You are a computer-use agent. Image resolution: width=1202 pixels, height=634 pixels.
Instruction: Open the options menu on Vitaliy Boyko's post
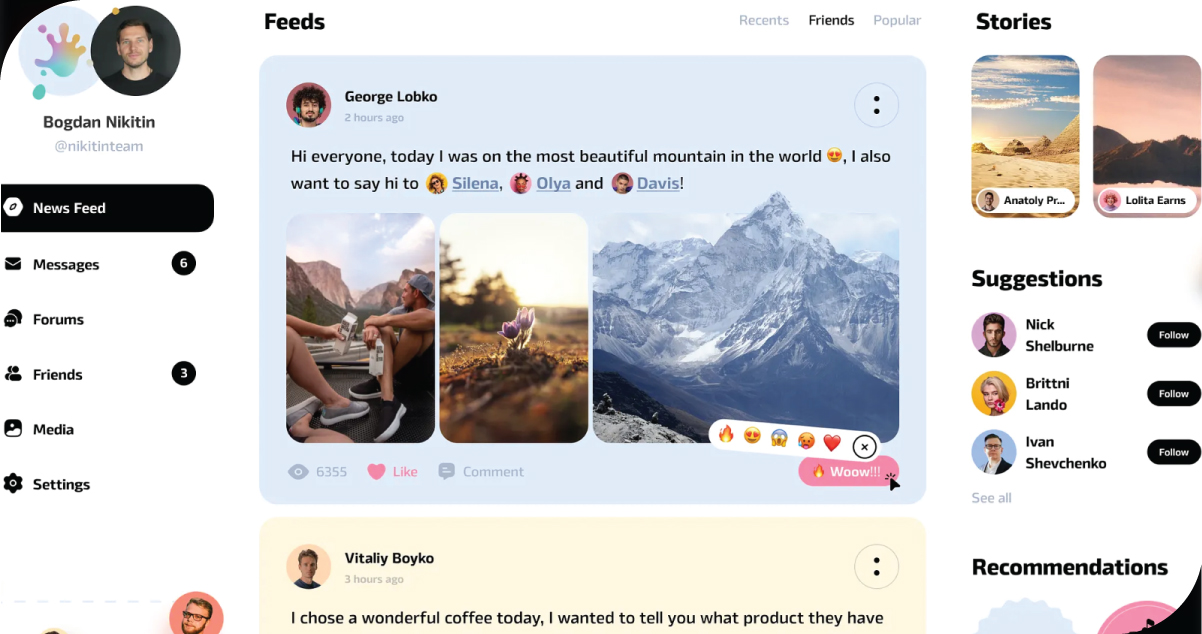pyautogui.click(x=876, y=566)
